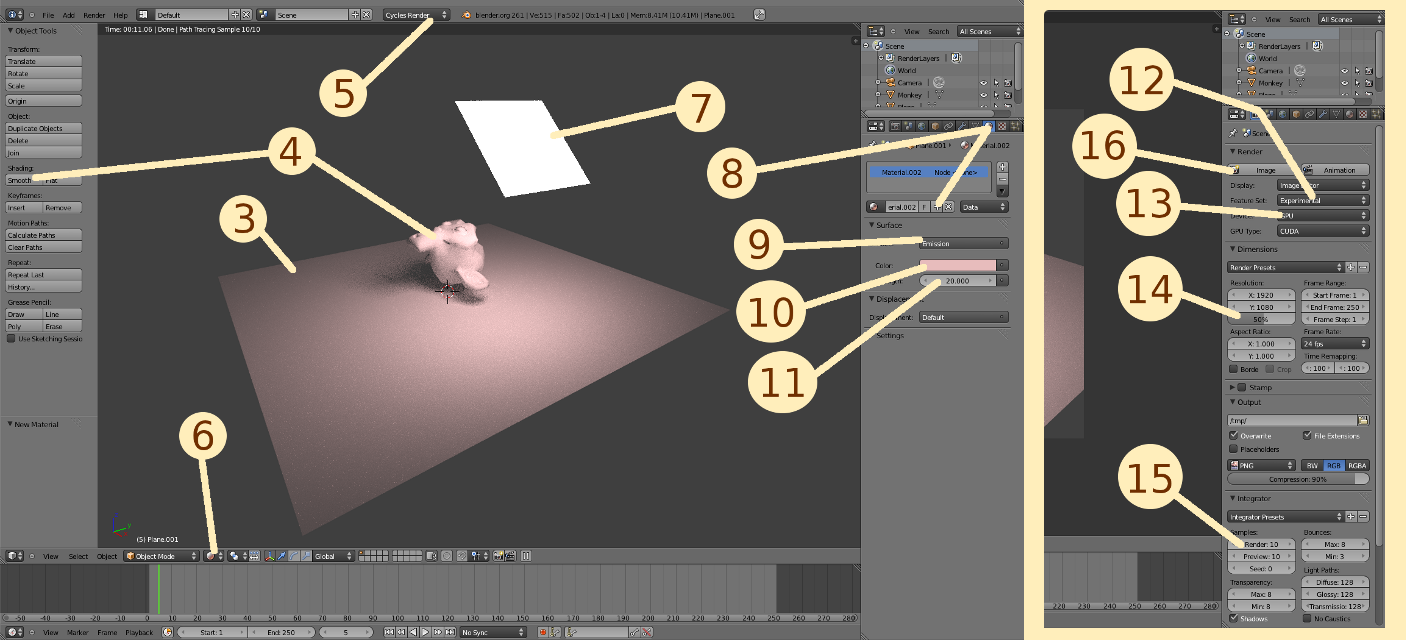
Task: Select the World item in the left outliner
Action: pyautogui.click(x=906, y=71)
